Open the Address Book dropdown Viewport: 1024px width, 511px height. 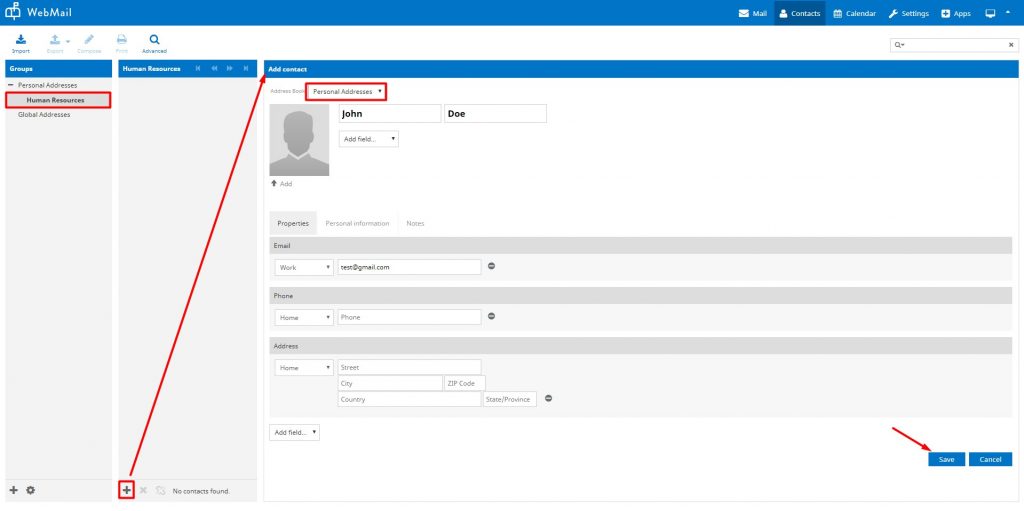click(x=346, y=91)
